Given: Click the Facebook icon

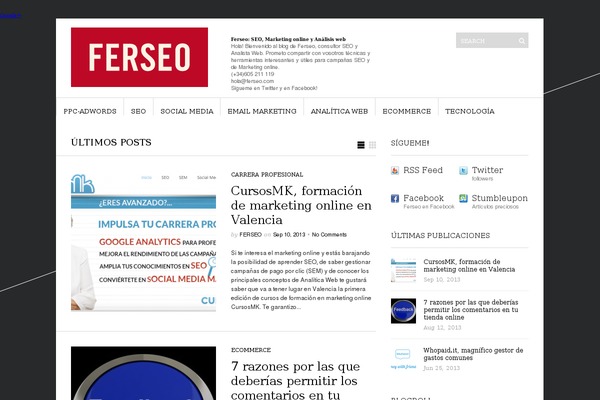Looking at the screenshot, I should tap(395, 198).
